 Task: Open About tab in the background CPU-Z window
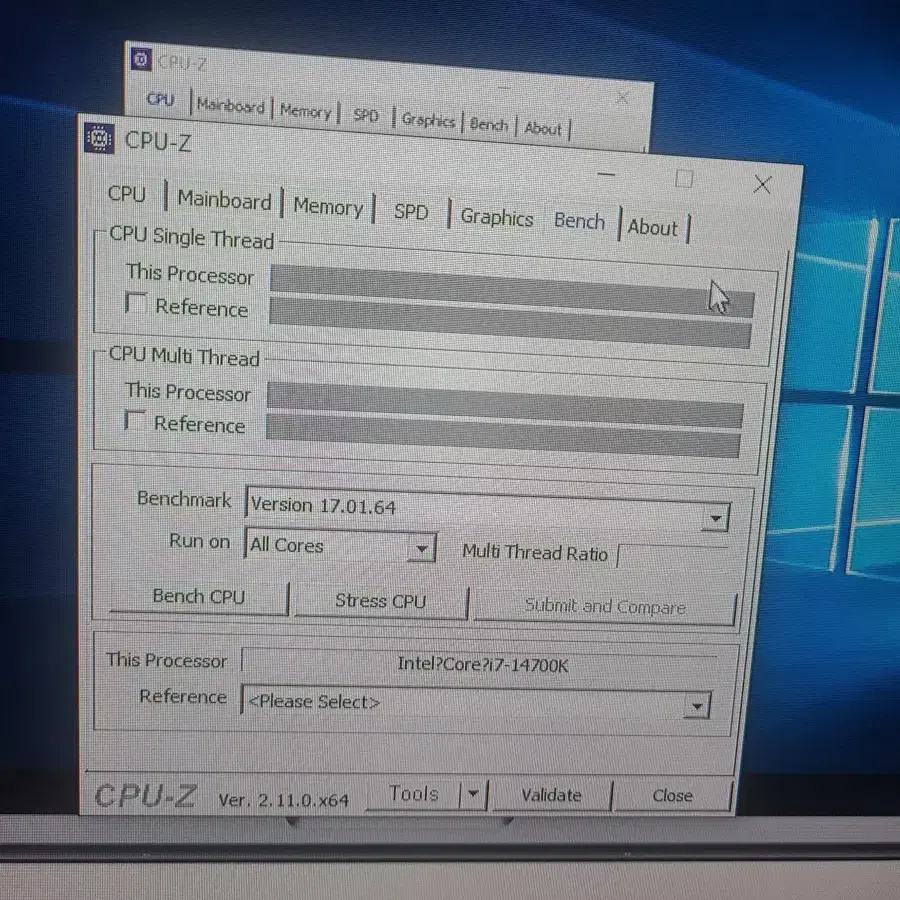point(543,129)
